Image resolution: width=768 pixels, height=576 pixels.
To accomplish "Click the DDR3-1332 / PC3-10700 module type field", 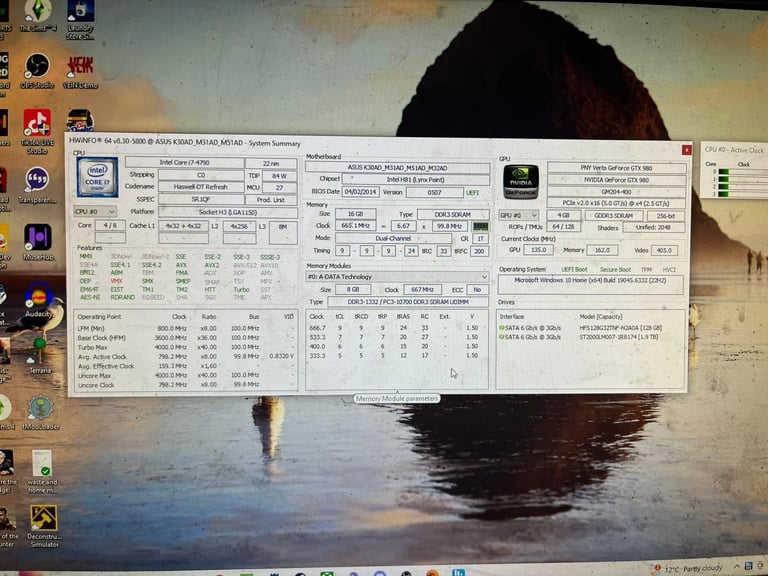I will click(x=408, y=302).
